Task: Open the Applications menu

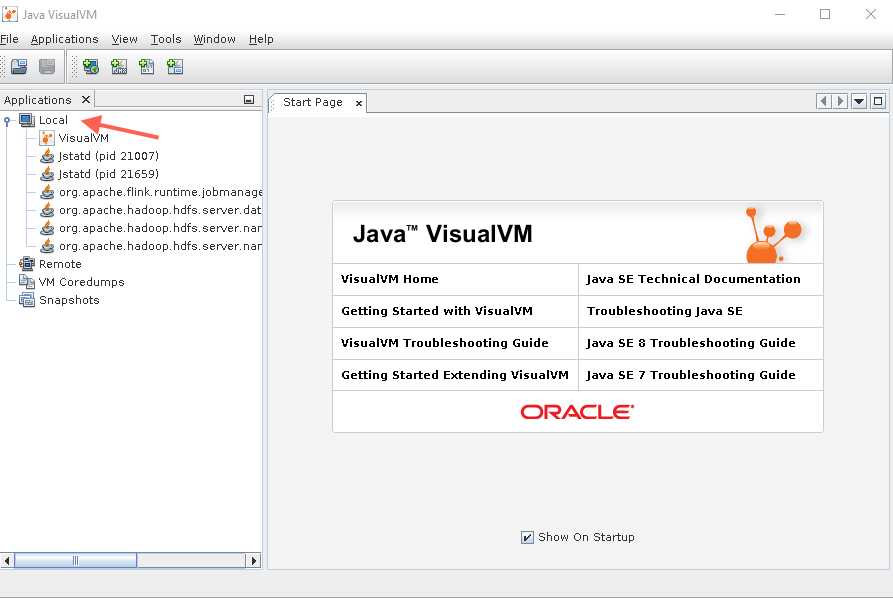Action: [64, 39]
